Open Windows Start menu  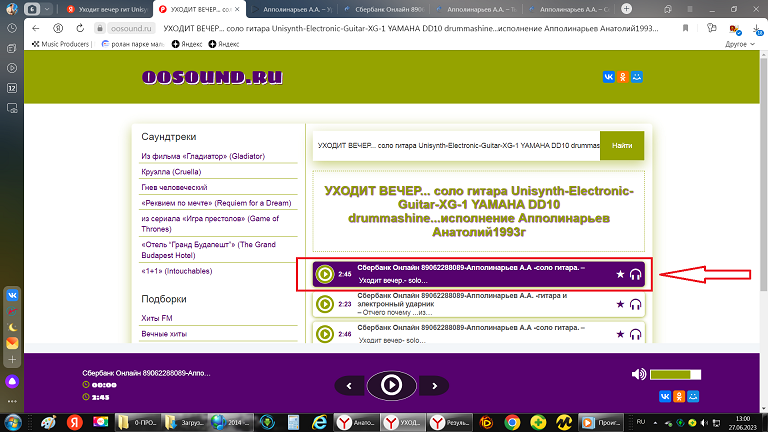pyautogui.click(x=12, y=422)
